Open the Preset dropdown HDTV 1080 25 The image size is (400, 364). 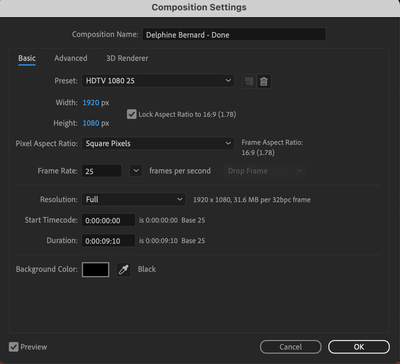click(158, 81)
